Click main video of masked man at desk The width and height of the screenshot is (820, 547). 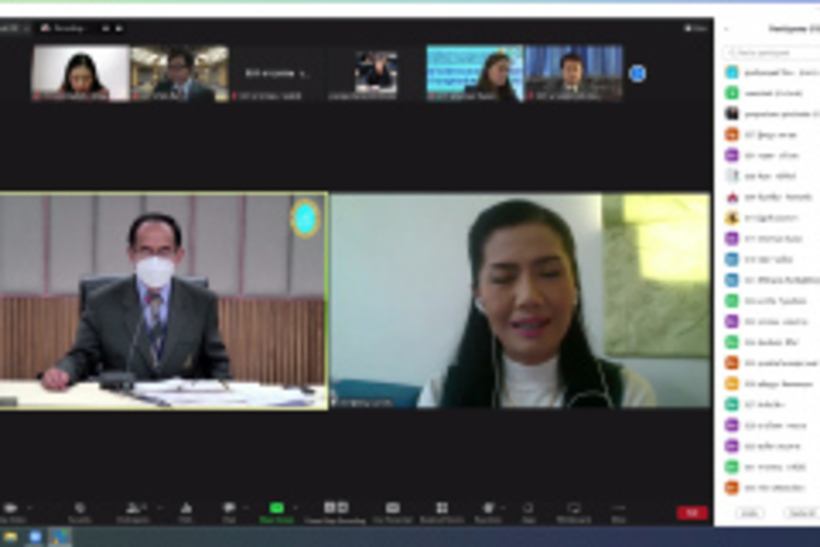click(164, 301)
